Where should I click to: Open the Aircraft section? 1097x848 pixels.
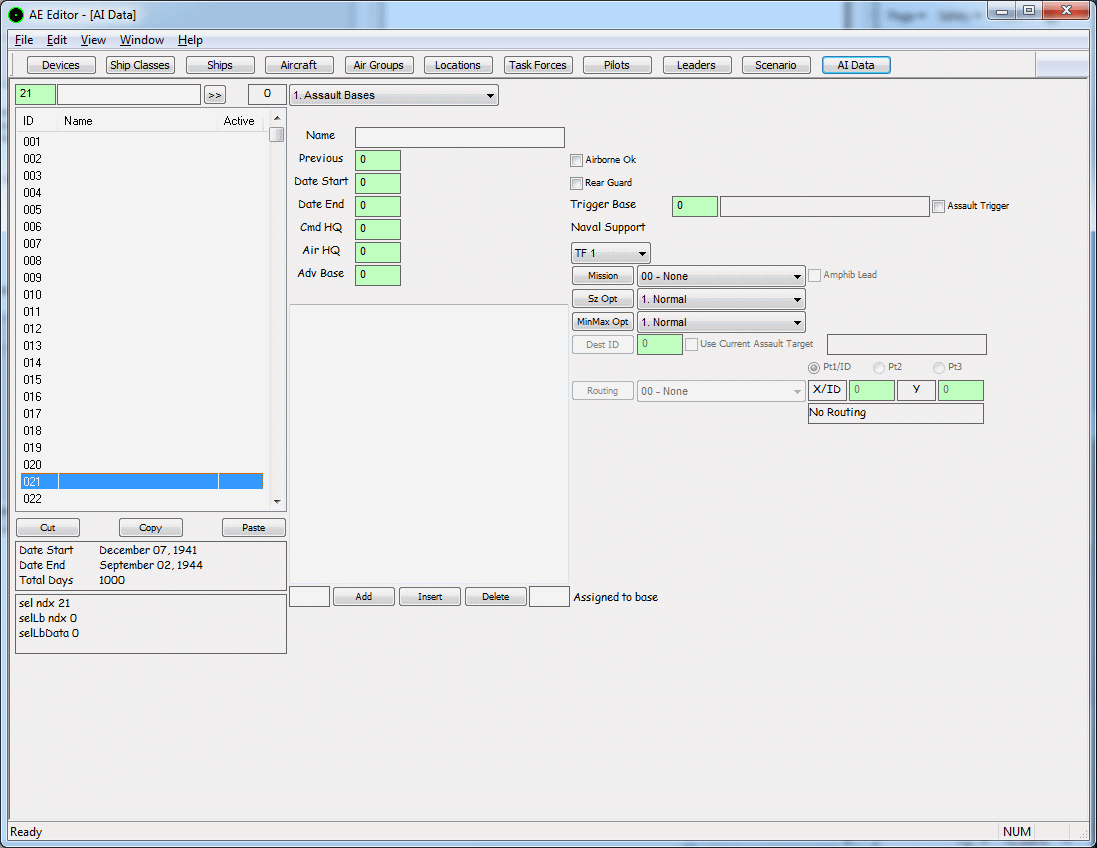(299, 65)
